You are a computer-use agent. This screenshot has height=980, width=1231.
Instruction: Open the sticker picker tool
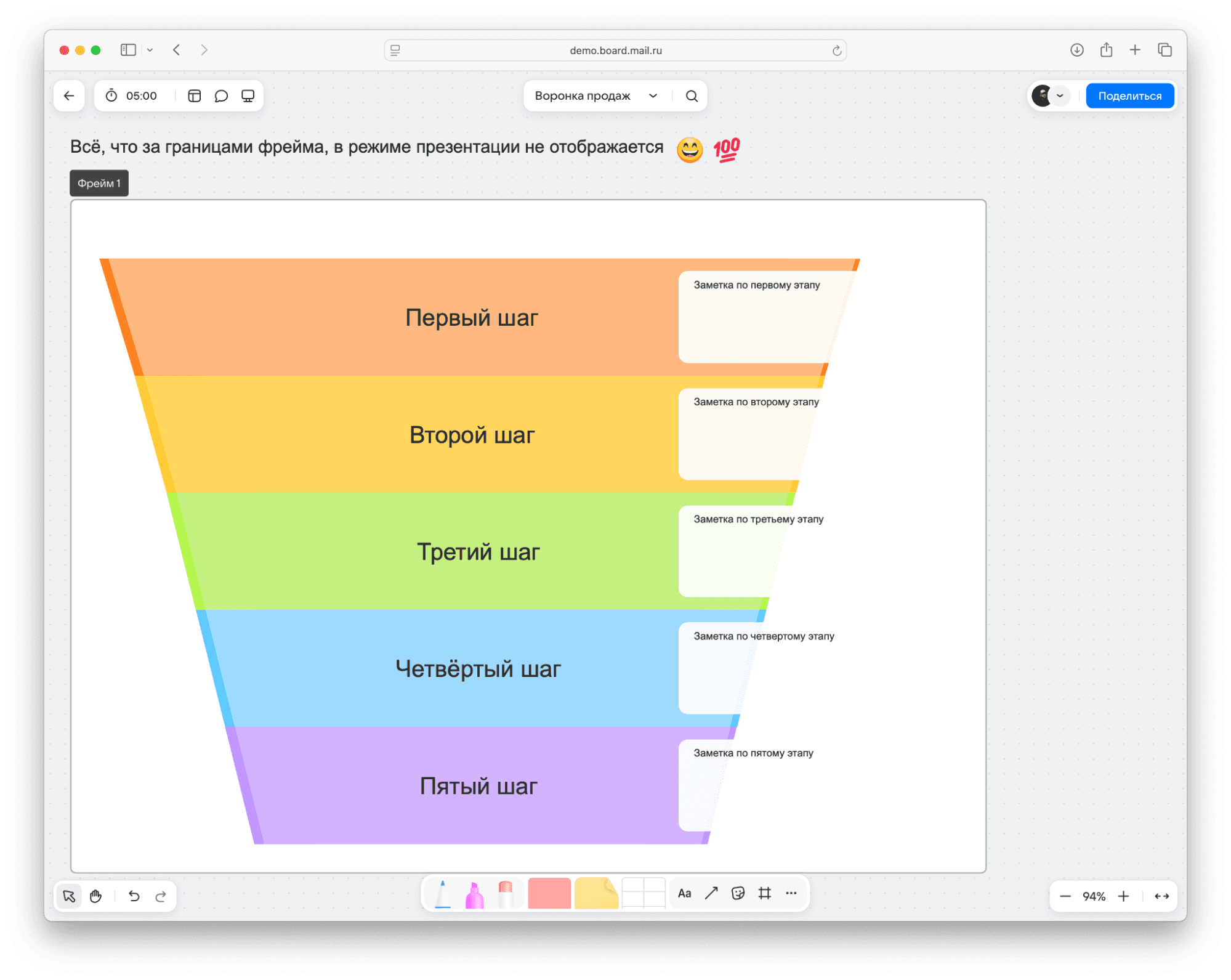pos(738,893)
